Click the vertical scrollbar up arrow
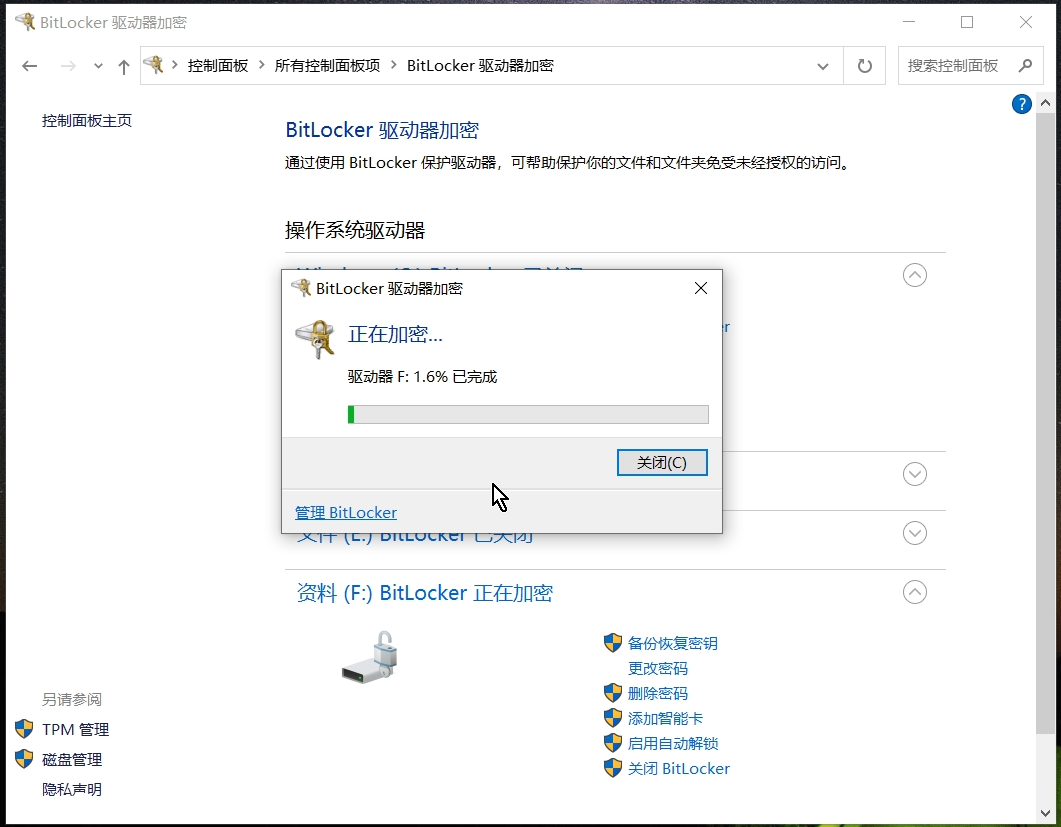The width and height of the screenshot is (1061, 827). [x=1045, y=103]
